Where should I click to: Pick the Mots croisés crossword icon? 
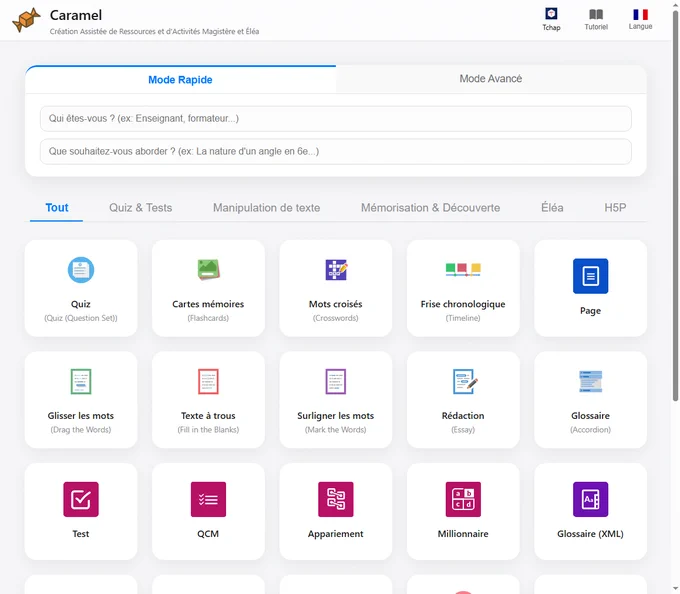pyautogui.click(x=336, y=270)
